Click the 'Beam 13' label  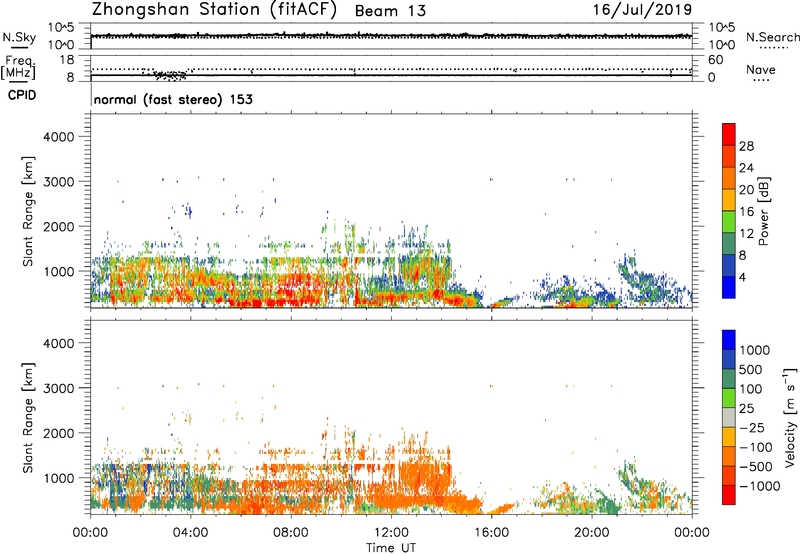click(390, 11)
